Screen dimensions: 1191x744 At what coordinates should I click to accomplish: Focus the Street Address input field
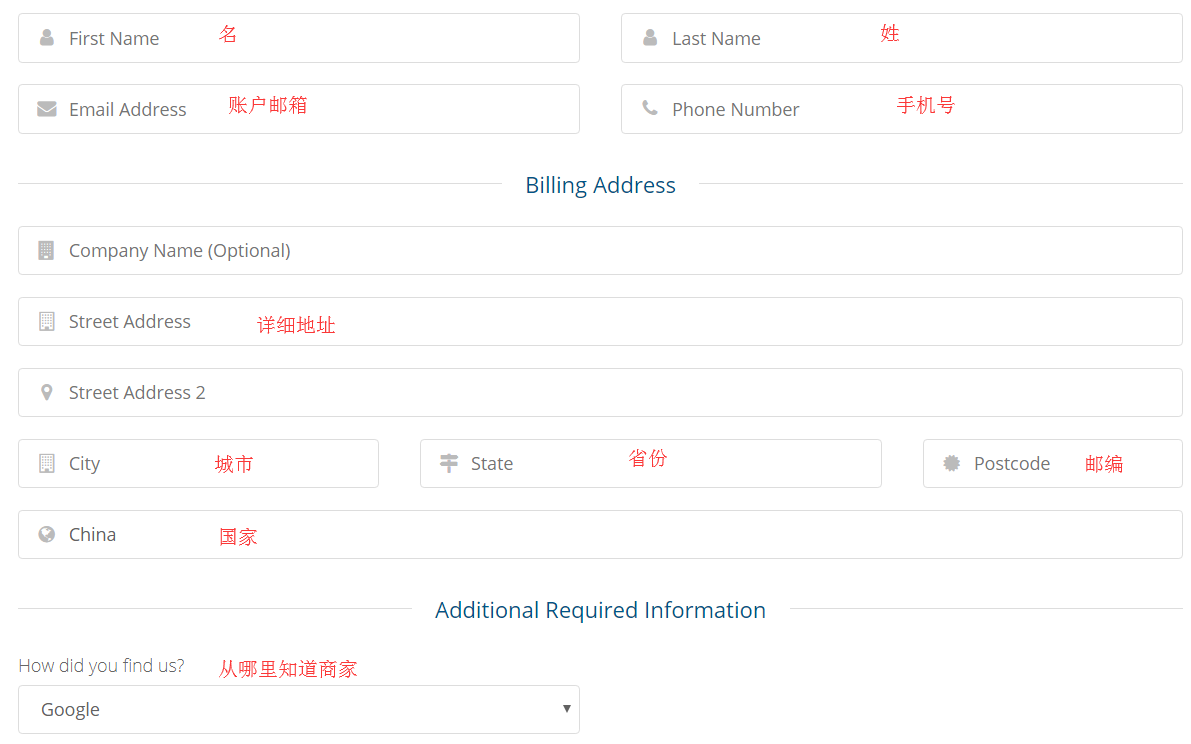pyautogui.click(x=600, y=321)
